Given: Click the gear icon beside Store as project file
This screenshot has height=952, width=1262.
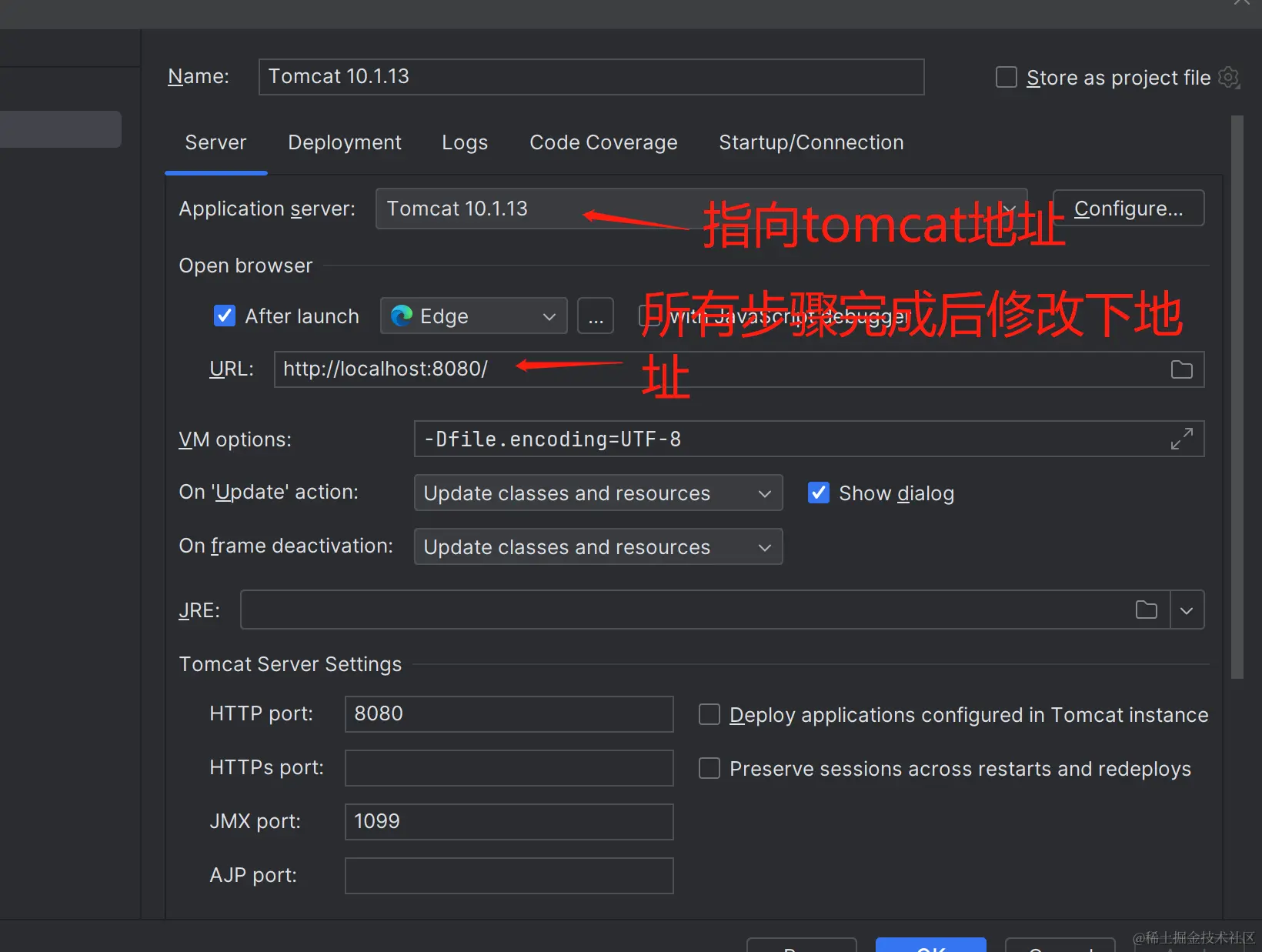Looking at the screenshot, I should point(1230,78).
